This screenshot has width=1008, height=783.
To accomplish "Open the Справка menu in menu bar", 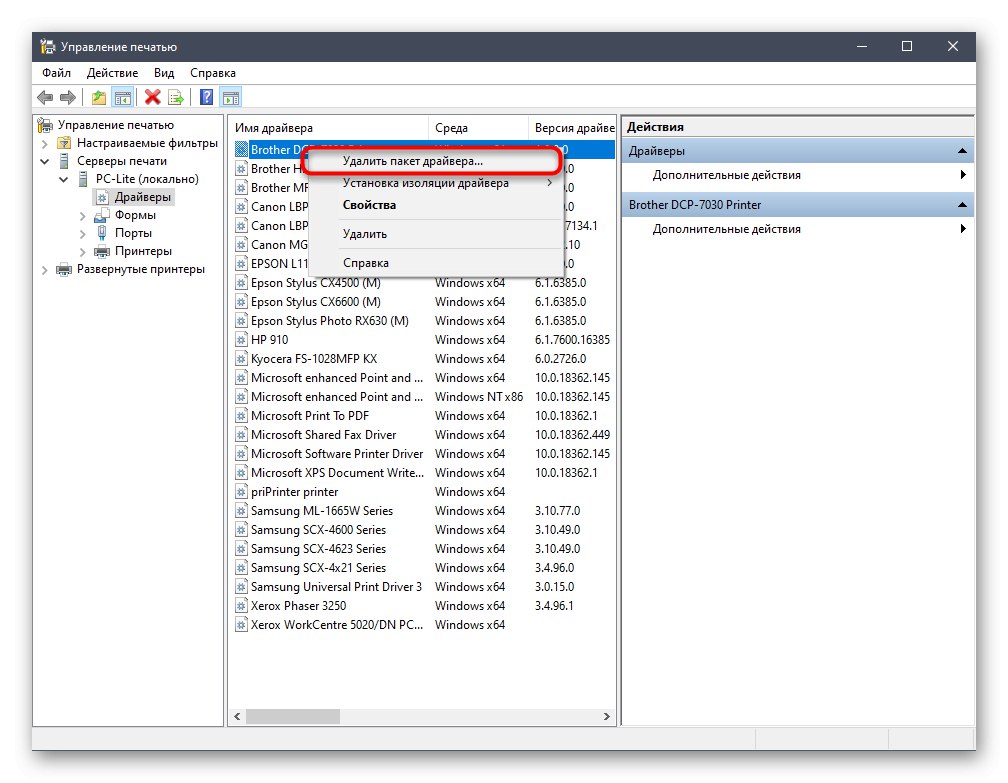I will pyautogui.click(x=213, y=73).
